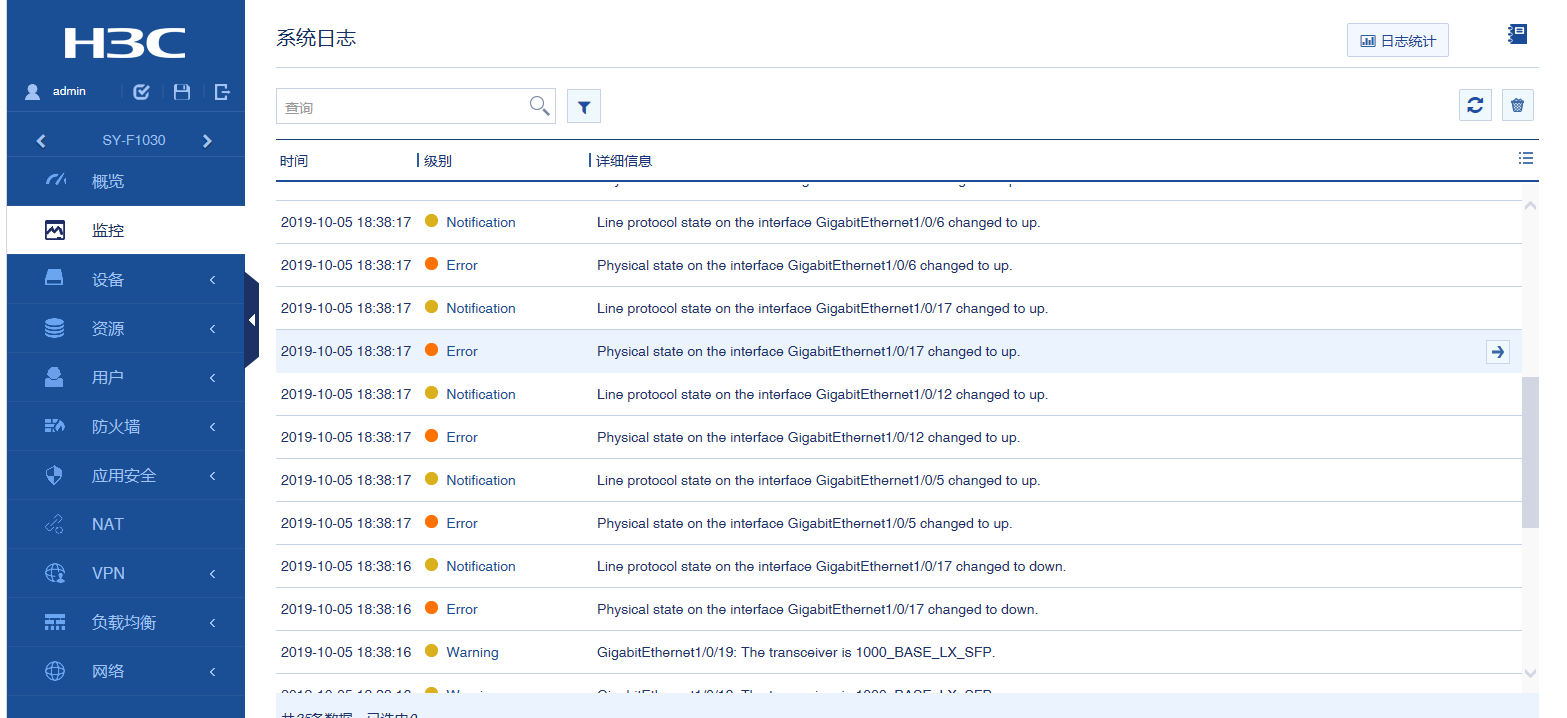Click the search magnifier icon
Image resolution: width=1567 pixels, height=718 pixels.
pos(539,106)
